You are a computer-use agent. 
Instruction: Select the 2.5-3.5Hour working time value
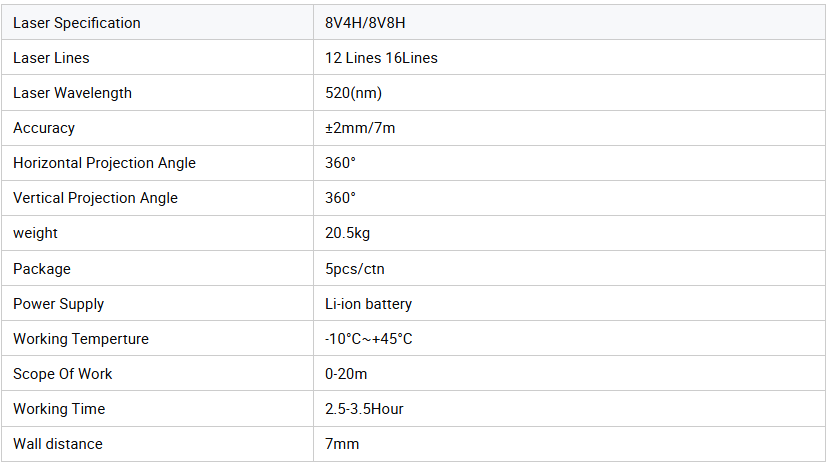pyautogui.click(x=364, y=409)
